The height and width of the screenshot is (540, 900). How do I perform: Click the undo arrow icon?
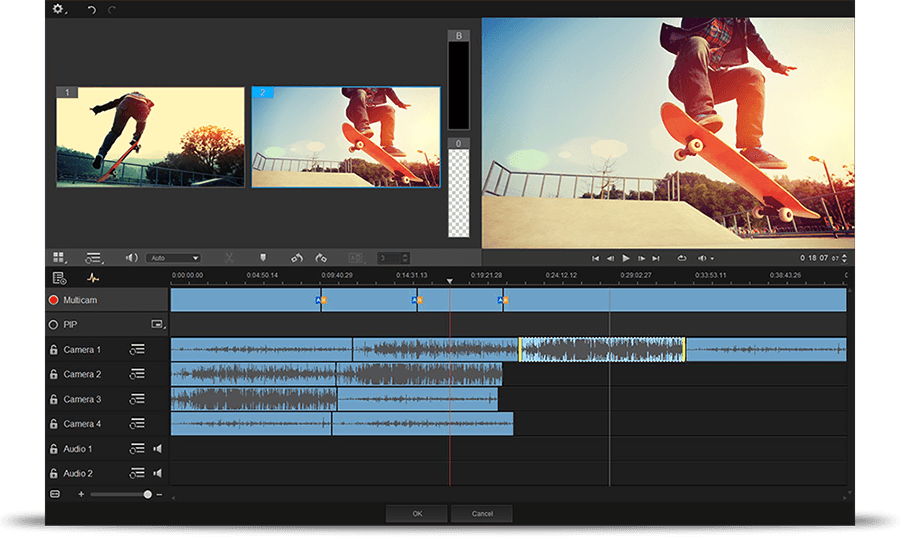coord(92,9)
